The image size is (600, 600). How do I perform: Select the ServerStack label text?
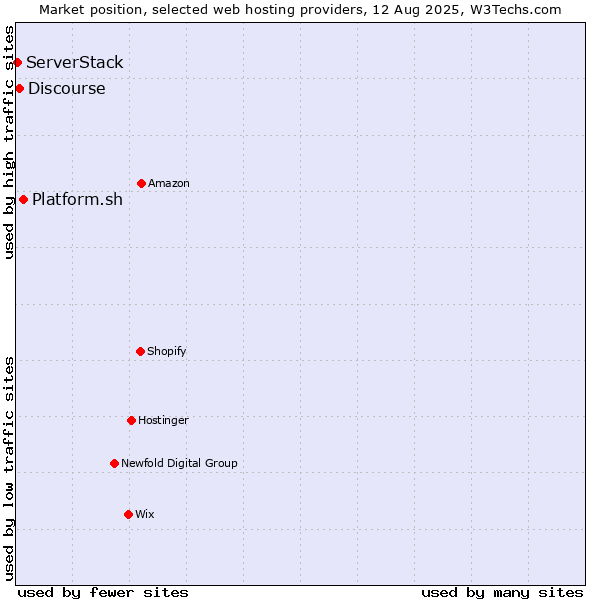coord(75,62)
